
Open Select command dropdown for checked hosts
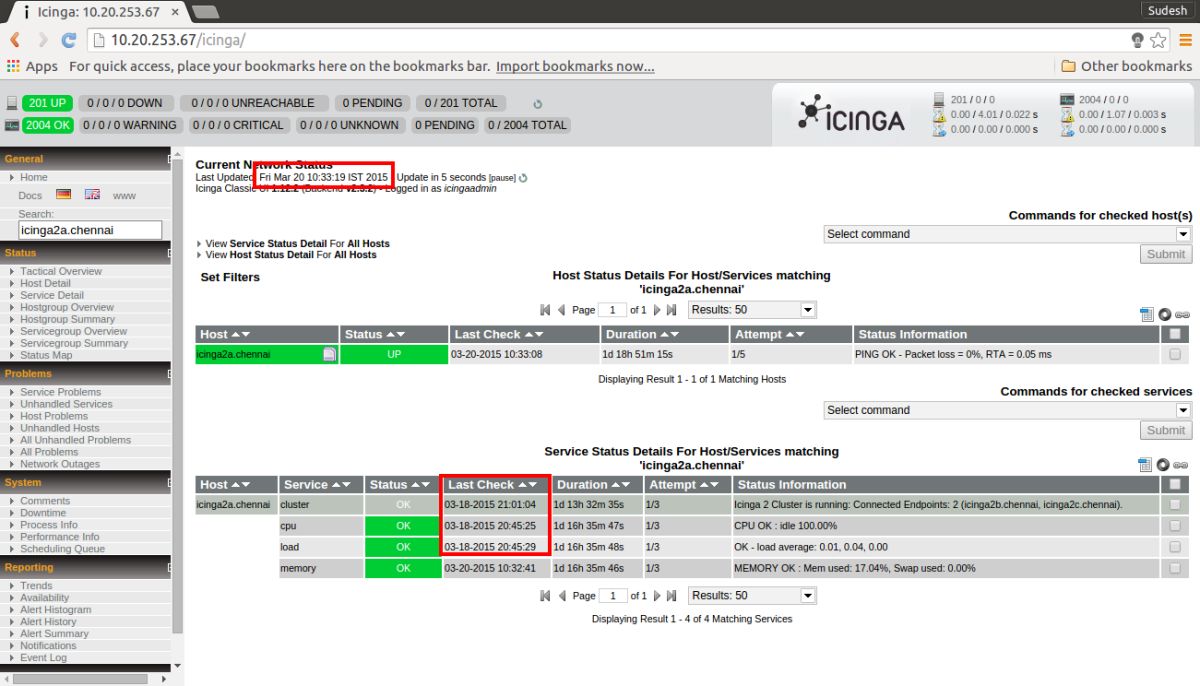[1008, 234]
